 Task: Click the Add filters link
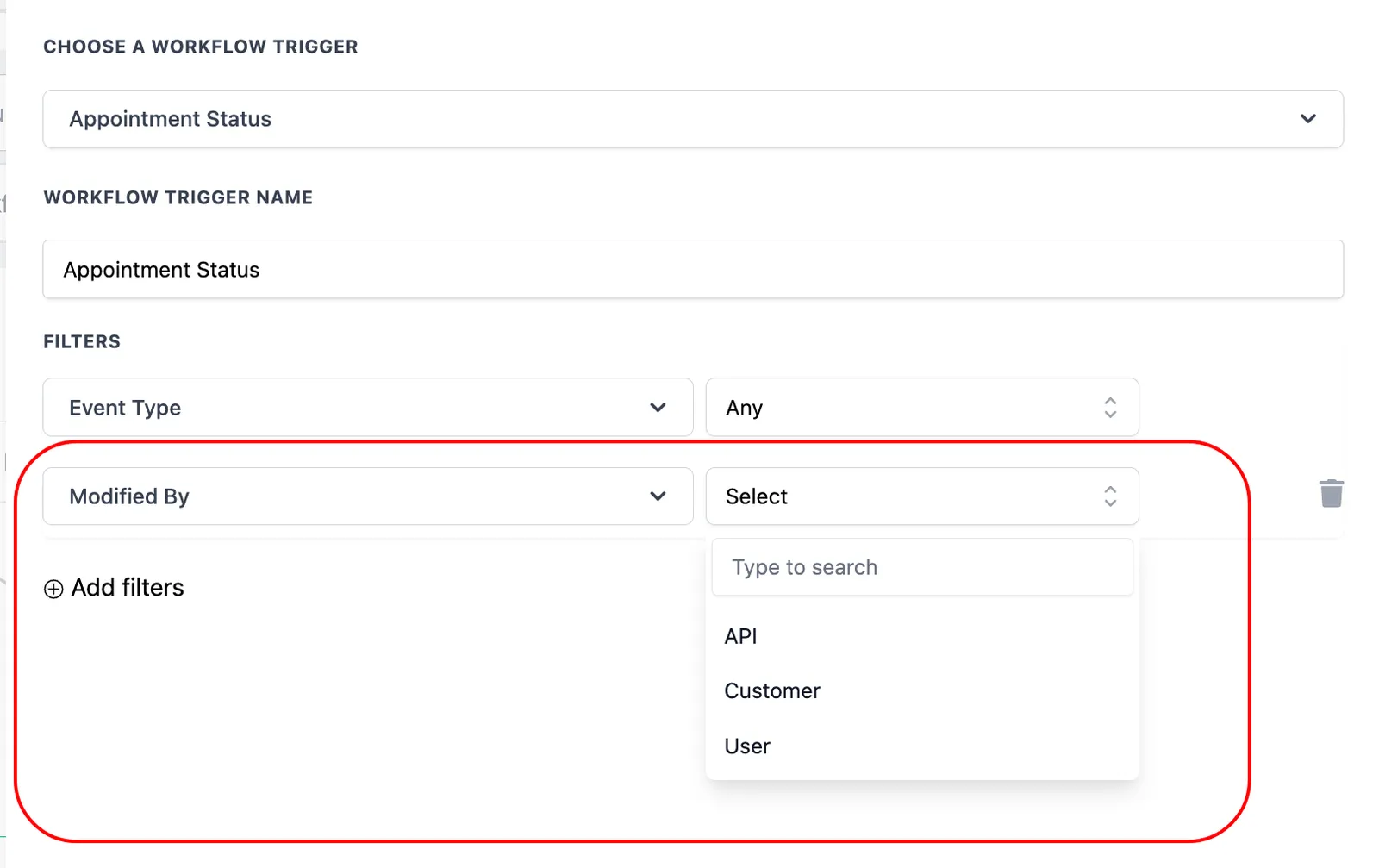[x=114, y=588]
